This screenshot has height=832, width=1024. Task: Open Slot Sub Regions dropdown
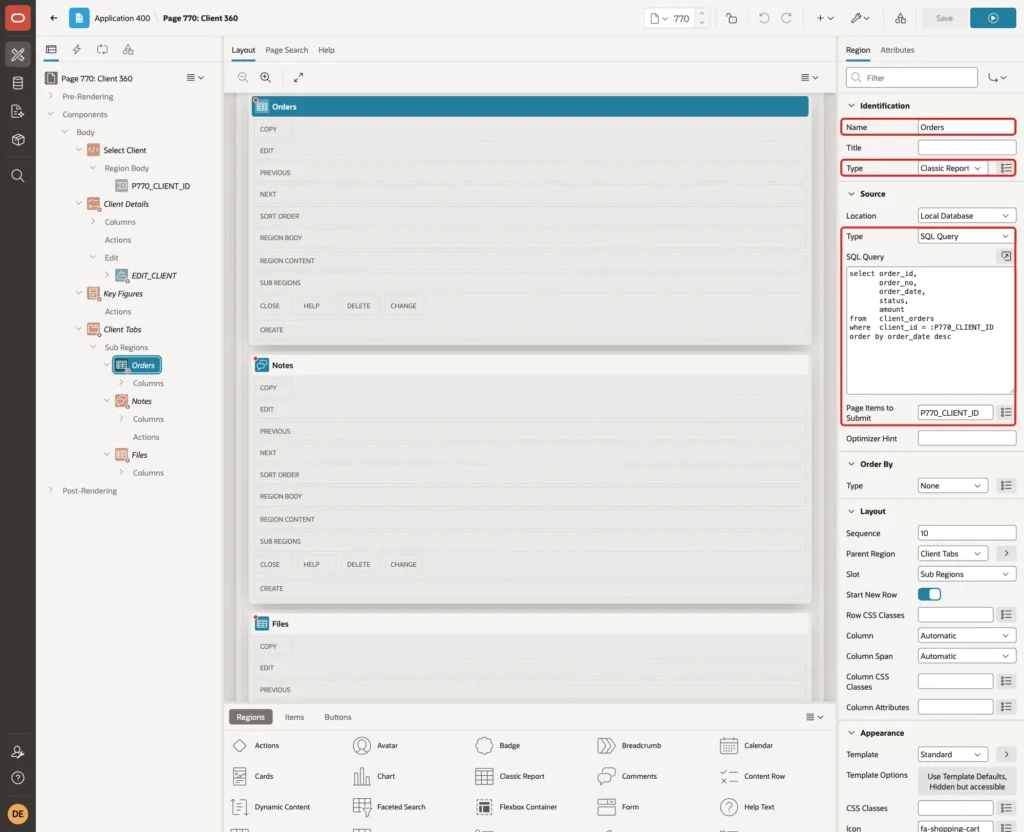click(x=967, y=573)
